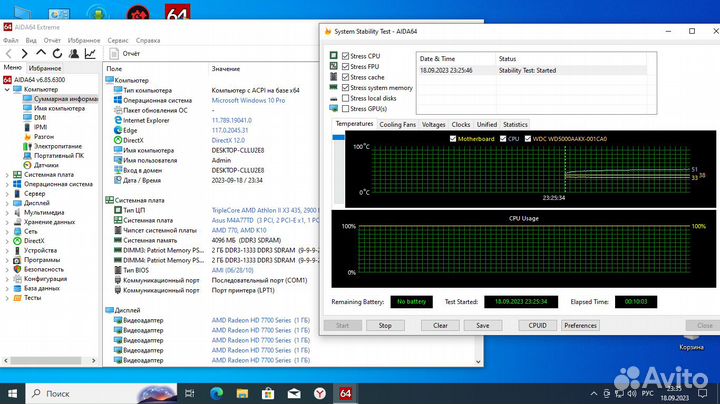
Task: Click the volume icon in system tray
Action: 632,393
